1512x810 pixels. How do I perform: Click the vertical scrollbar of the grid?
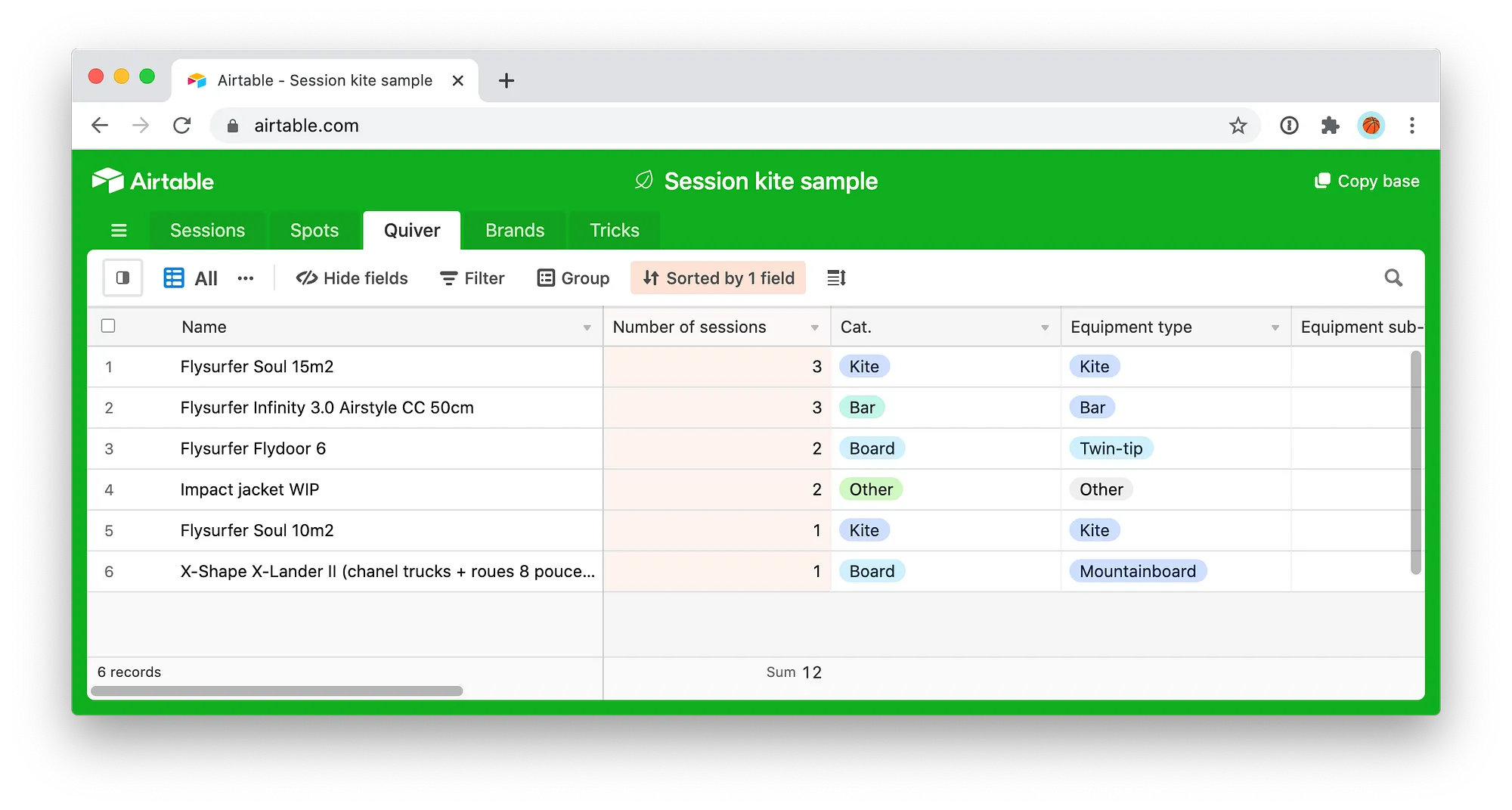click(1416, 462)
